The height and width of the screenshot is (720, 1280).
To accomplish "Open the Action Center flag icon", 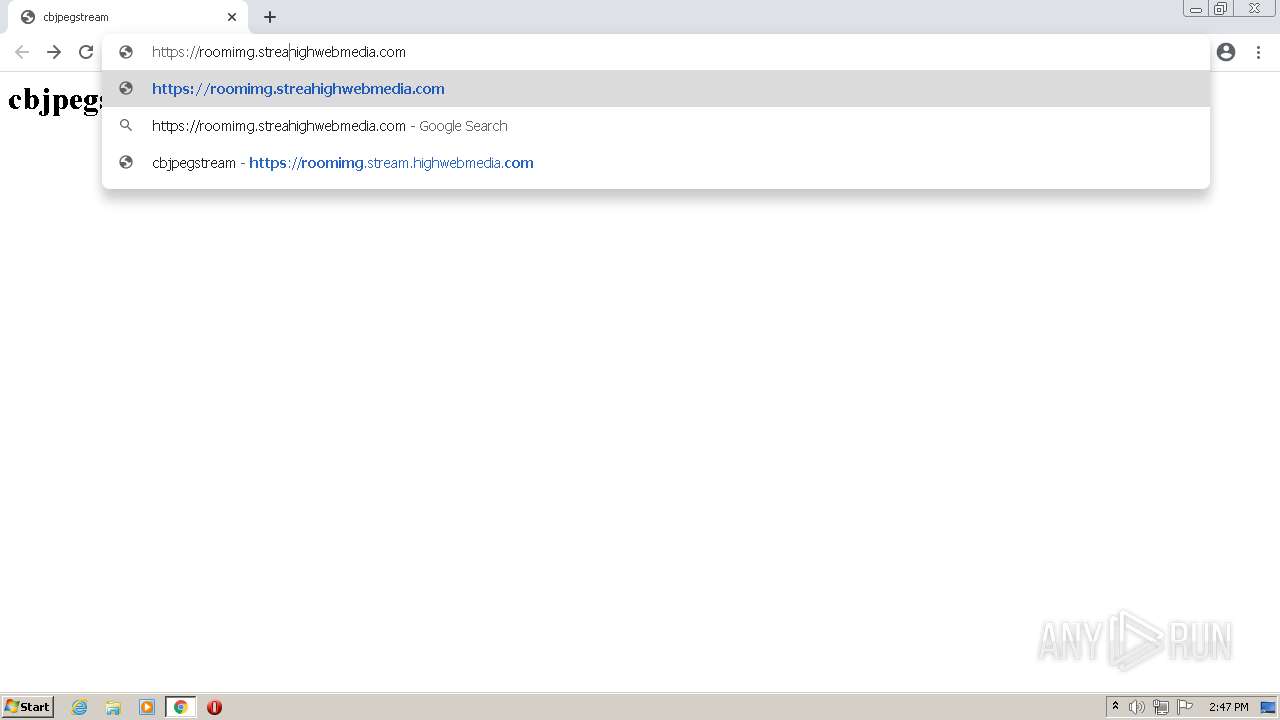I will coord(1185,707).
